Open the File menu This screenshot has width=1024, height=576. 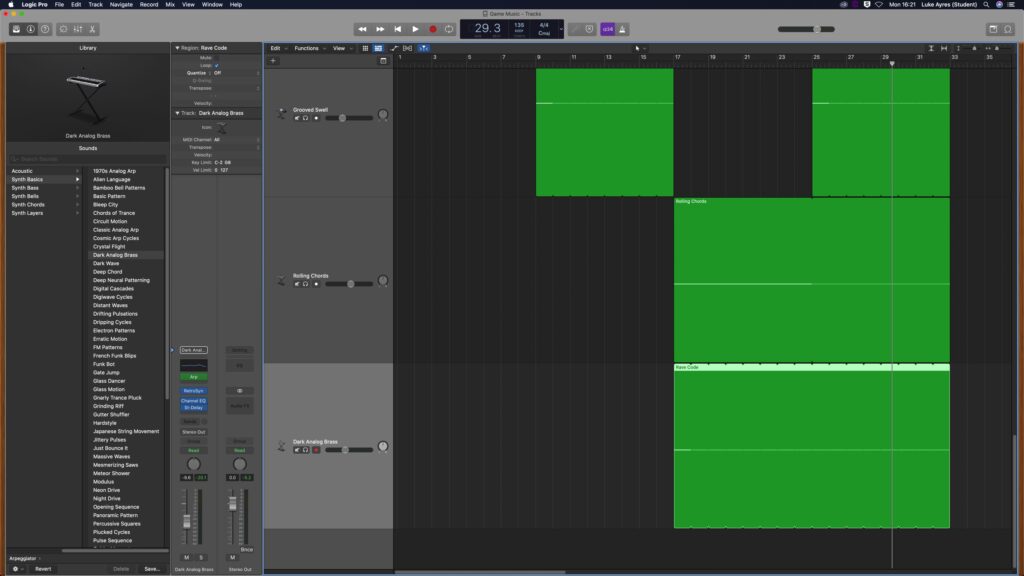click(59, 5)
